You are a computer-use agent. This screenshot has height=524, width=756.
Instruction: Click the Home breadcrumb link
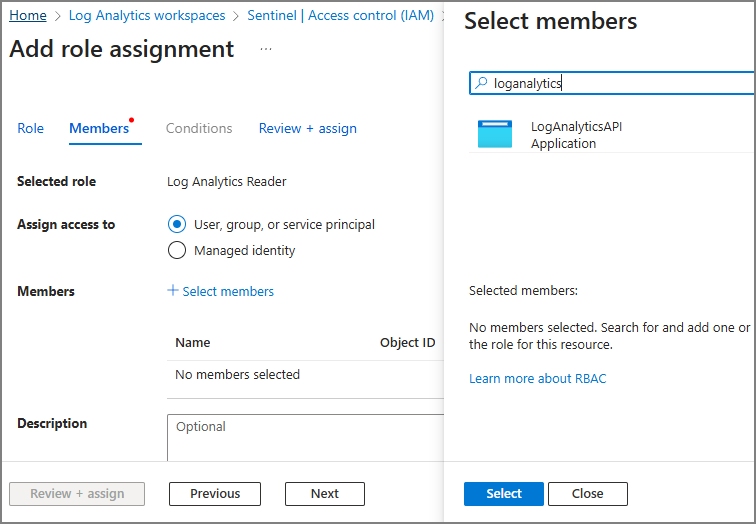(x=28, y=15)
